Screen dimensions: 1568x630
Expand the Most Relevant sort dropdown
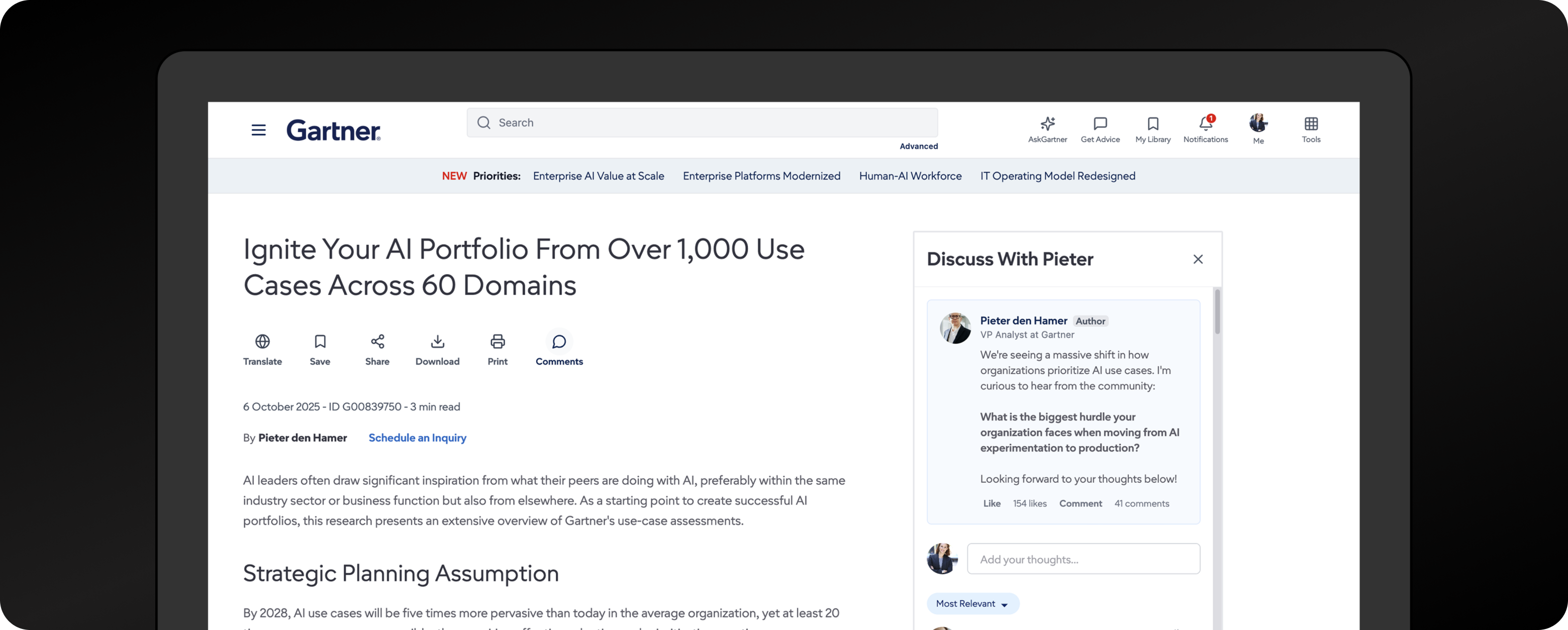972,604
